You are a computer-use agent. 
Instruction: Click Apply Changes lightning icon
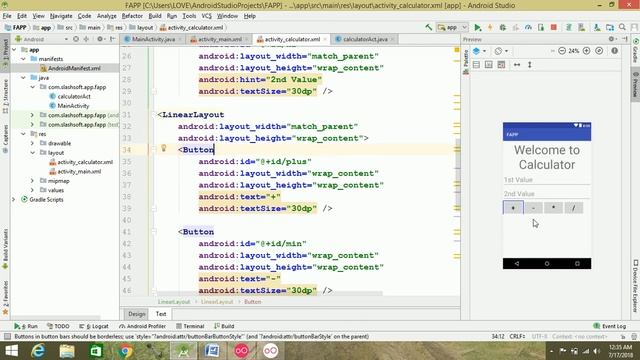tap(490, 27)
